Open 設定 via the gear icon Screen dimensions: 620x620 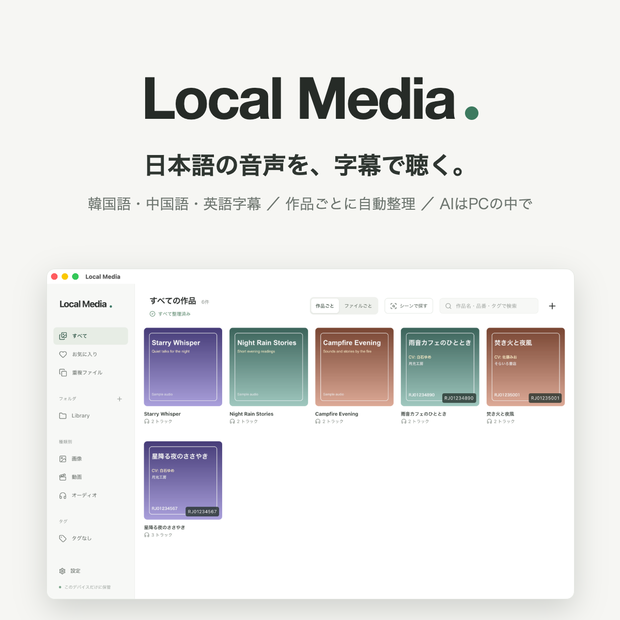tap(62, 571)
